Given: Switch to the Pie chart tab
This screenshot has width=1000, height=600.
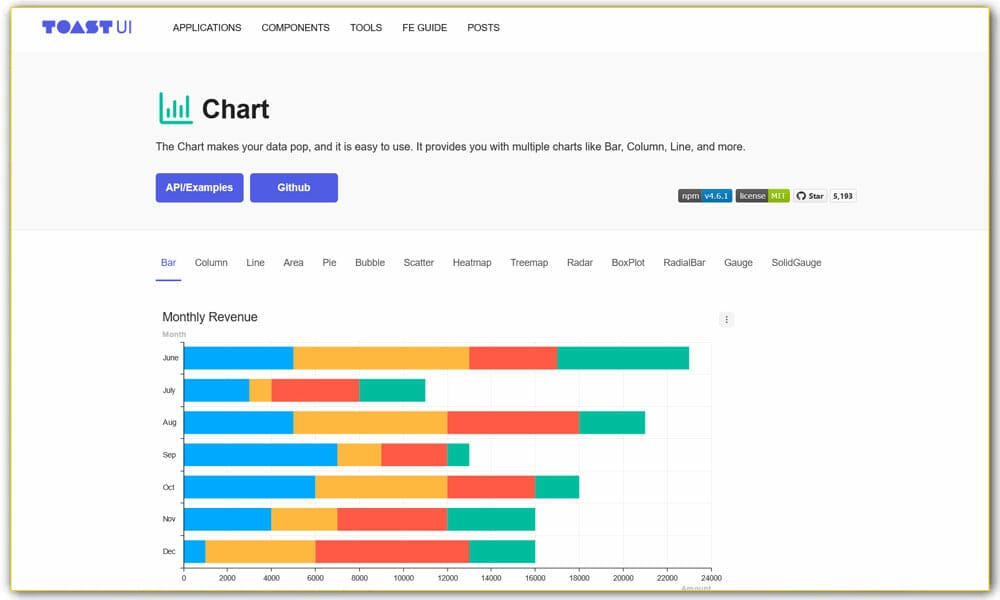Looking at the screenshot, I should click(329, 262).
